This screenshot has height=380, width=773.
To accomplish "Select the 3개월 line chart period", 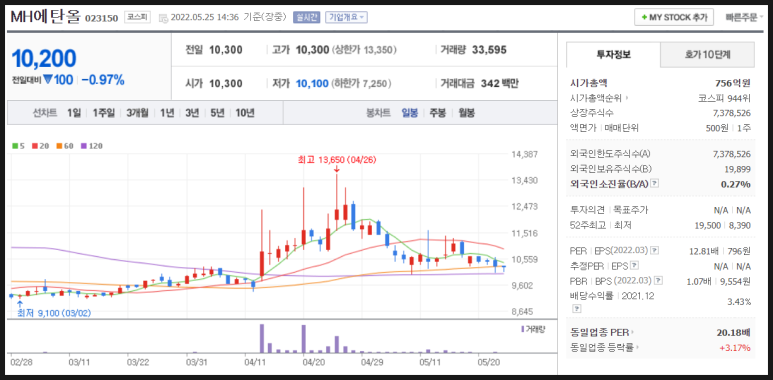I will 137,113.
